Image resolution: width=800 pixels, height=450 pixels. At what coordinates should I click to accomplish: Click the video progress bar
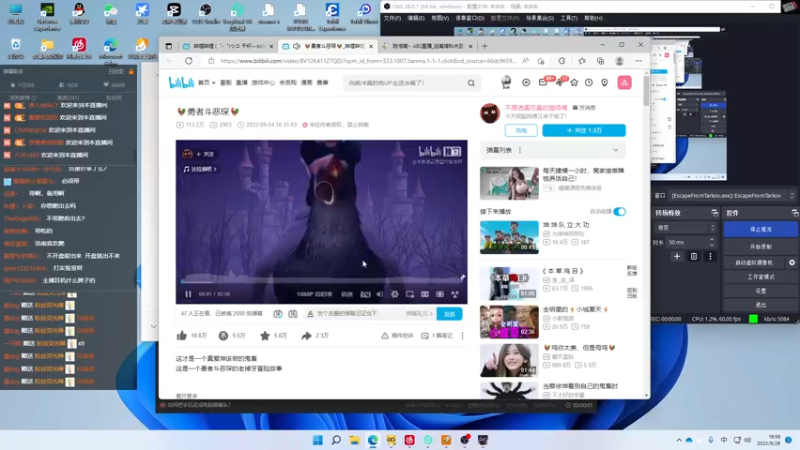[321, 281]
